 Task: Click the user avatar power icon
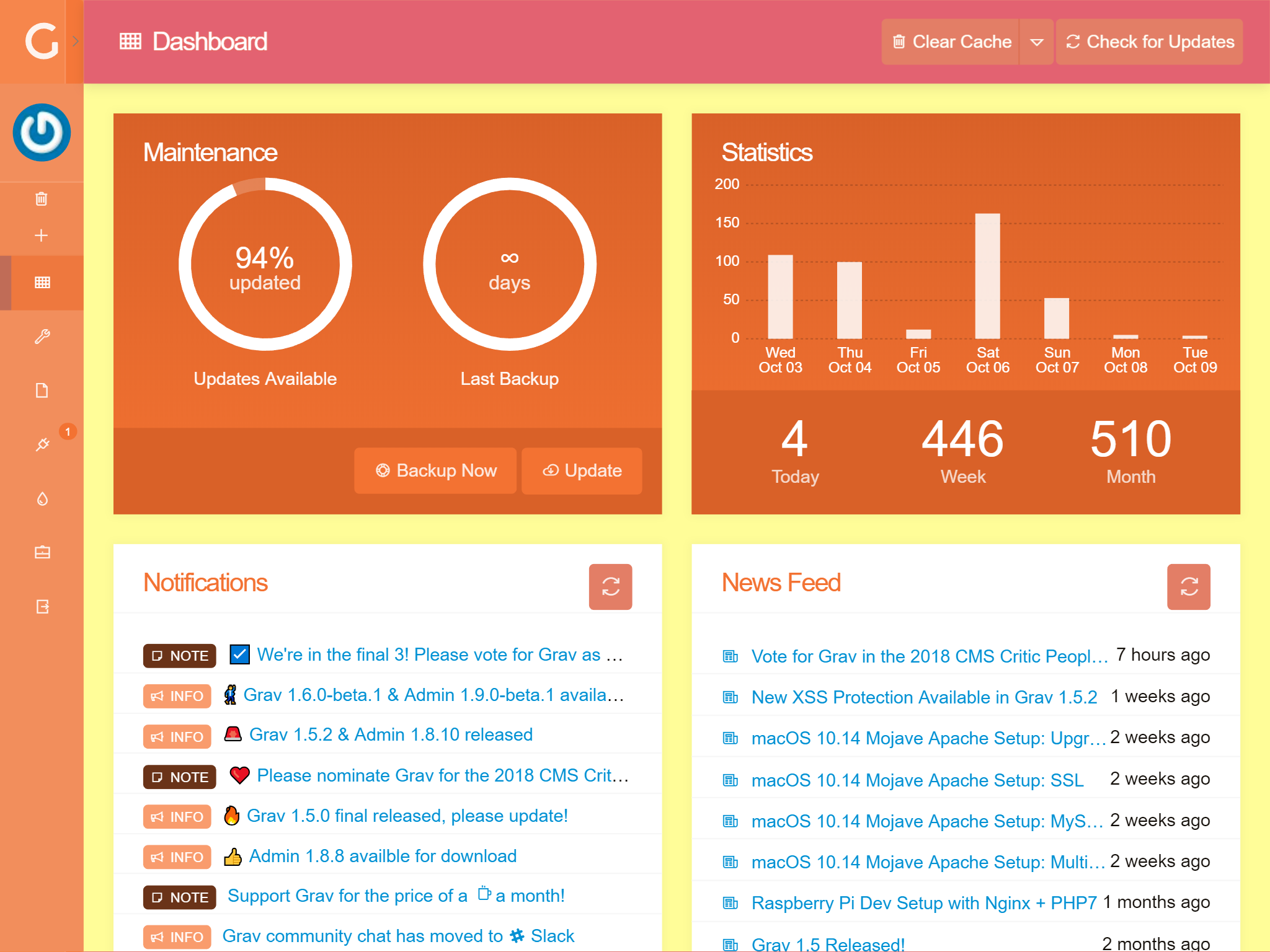42,132
